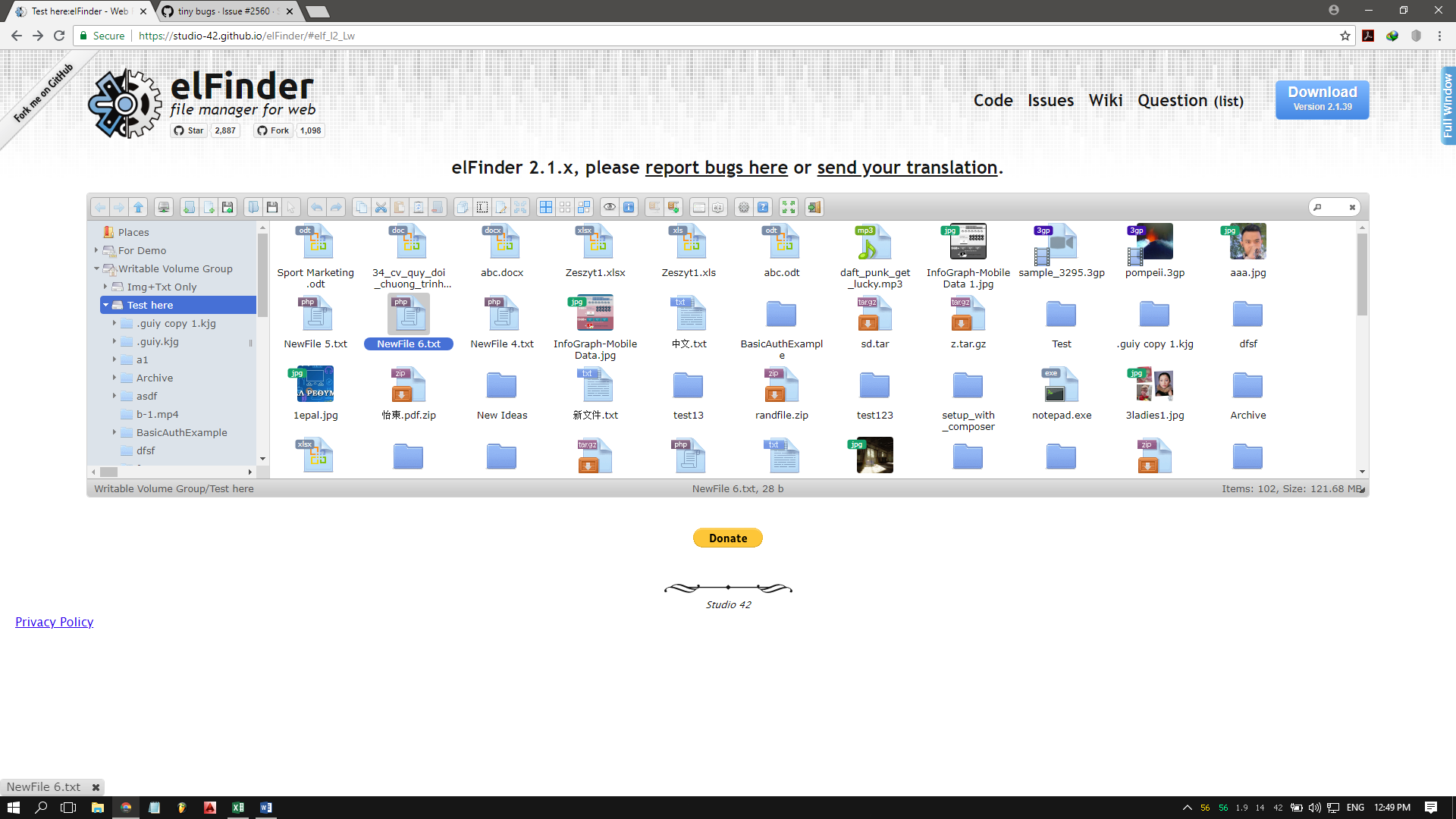Preview selected file with Quick Look eye icon
The height and width of the screenshot is (819, 1456).
click(x=609, y=206)
